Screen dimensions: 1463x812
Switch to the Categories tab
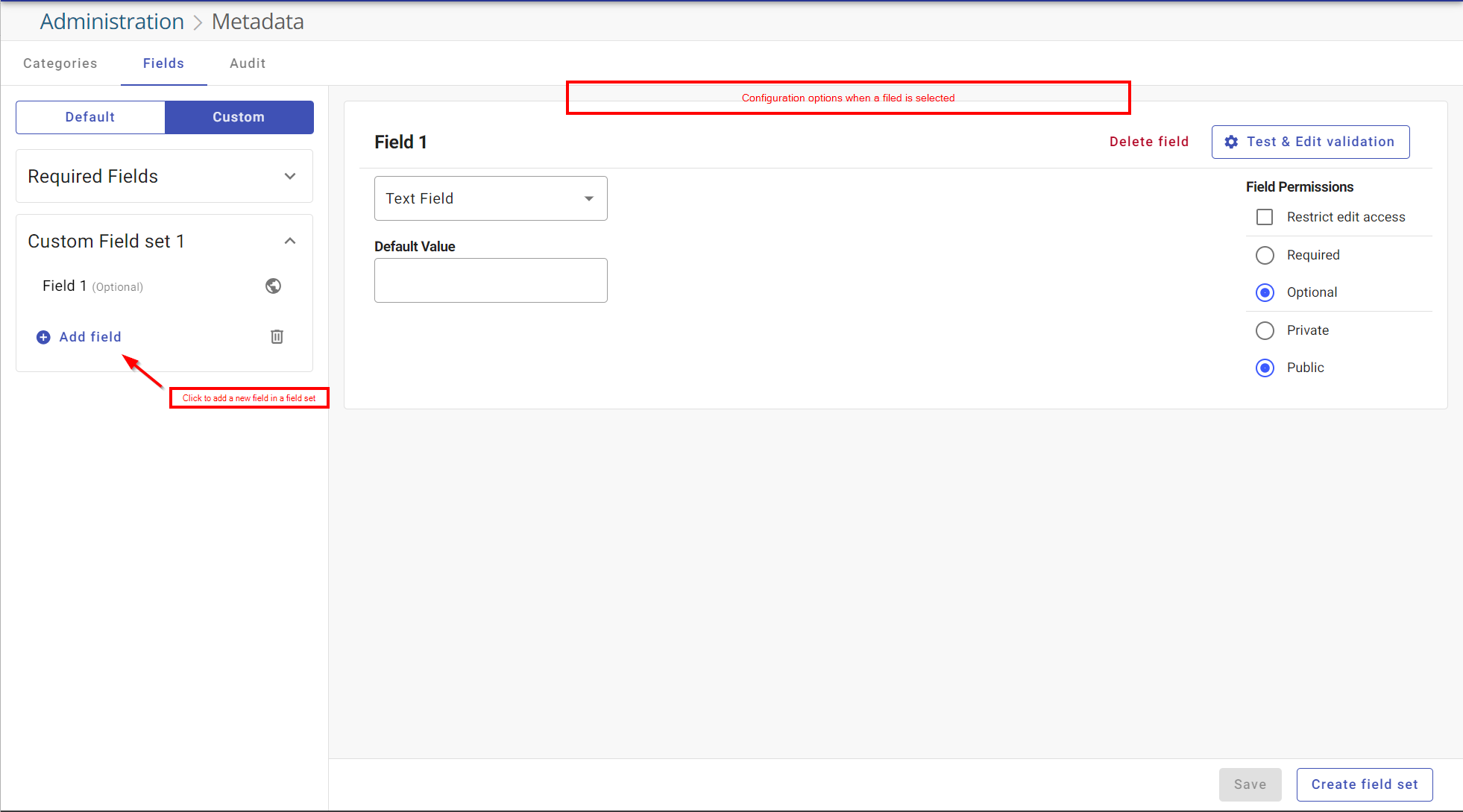point(60,63)
